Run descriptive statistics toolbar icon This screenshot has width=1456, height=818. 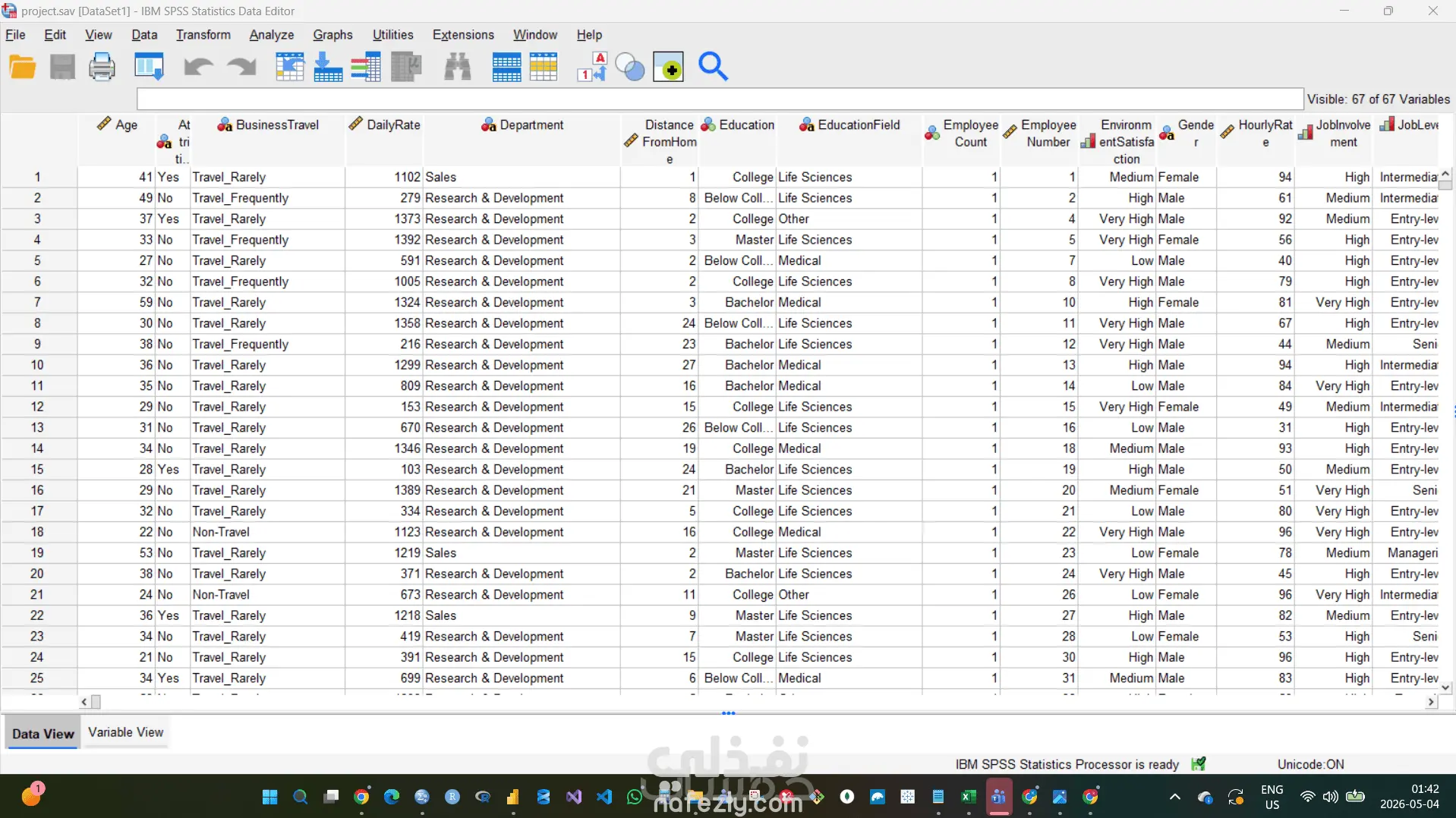point(406,68)
